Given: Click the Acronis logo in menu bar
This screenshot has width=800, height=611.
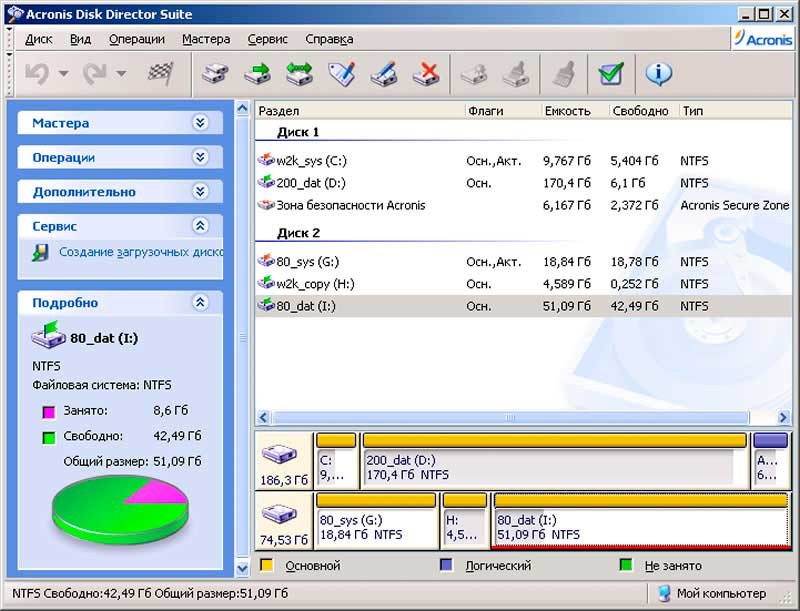Looking at the screenshot, I should coord(763,39).
